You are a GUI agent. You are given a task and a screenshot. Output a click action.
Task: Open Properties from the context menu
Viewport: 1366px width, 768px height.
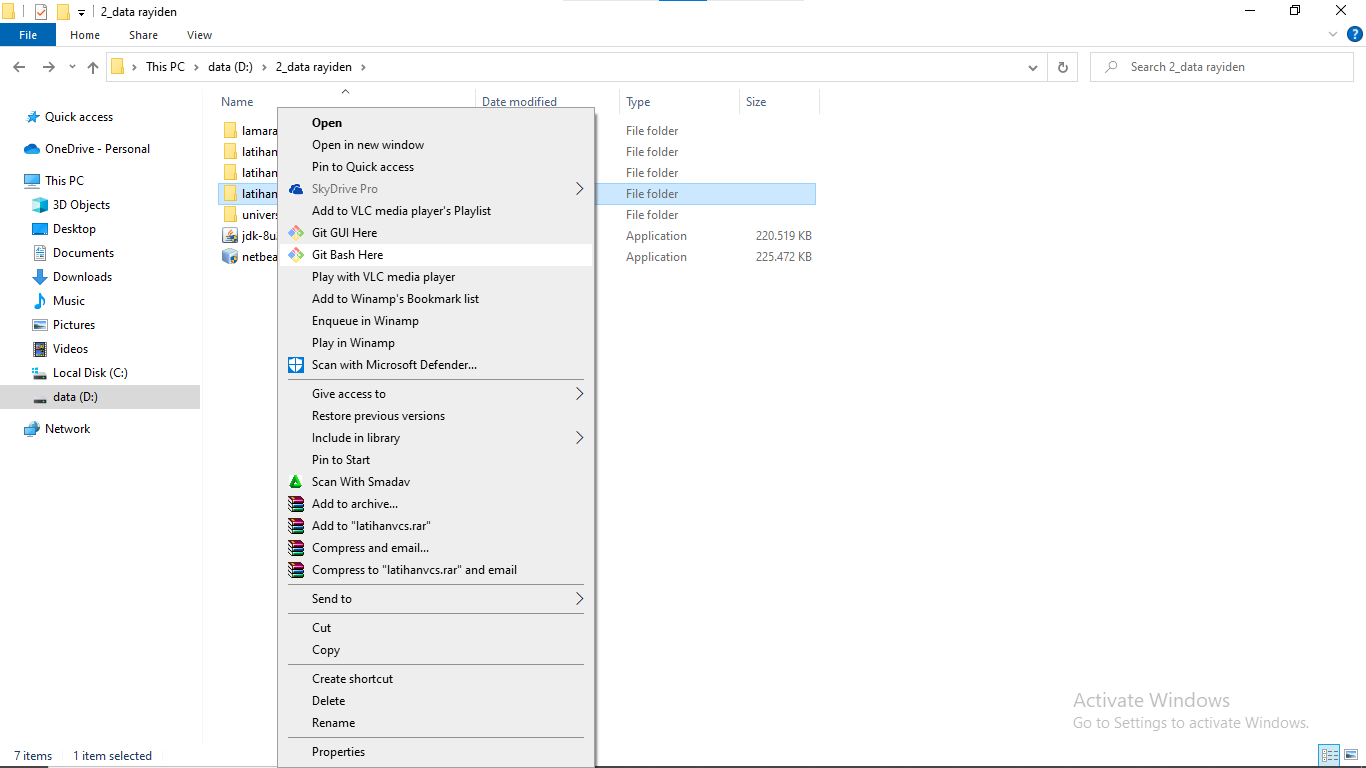coord(338,752)
